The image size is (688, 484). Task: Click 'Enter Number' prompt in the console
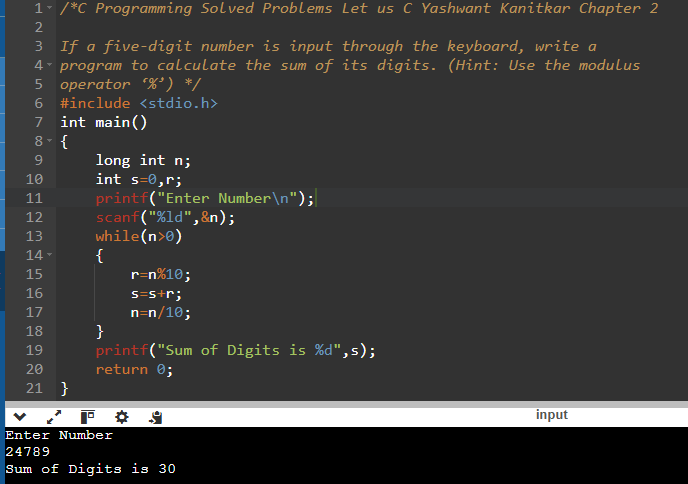(x=59, y=435)
